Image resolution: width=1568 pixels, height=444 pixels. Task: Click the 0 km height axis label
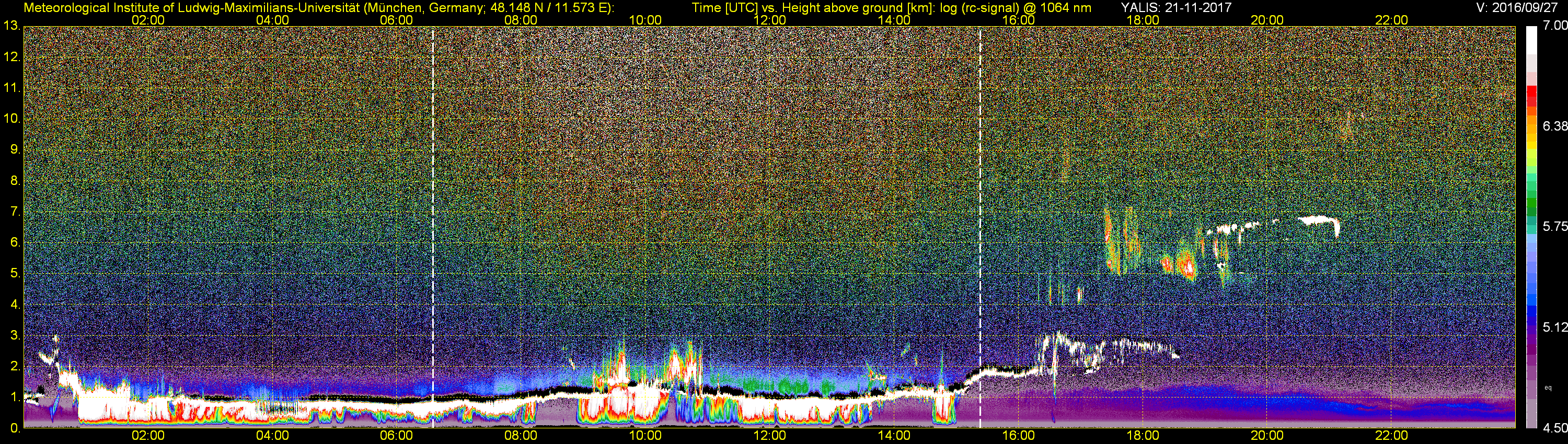15,428
